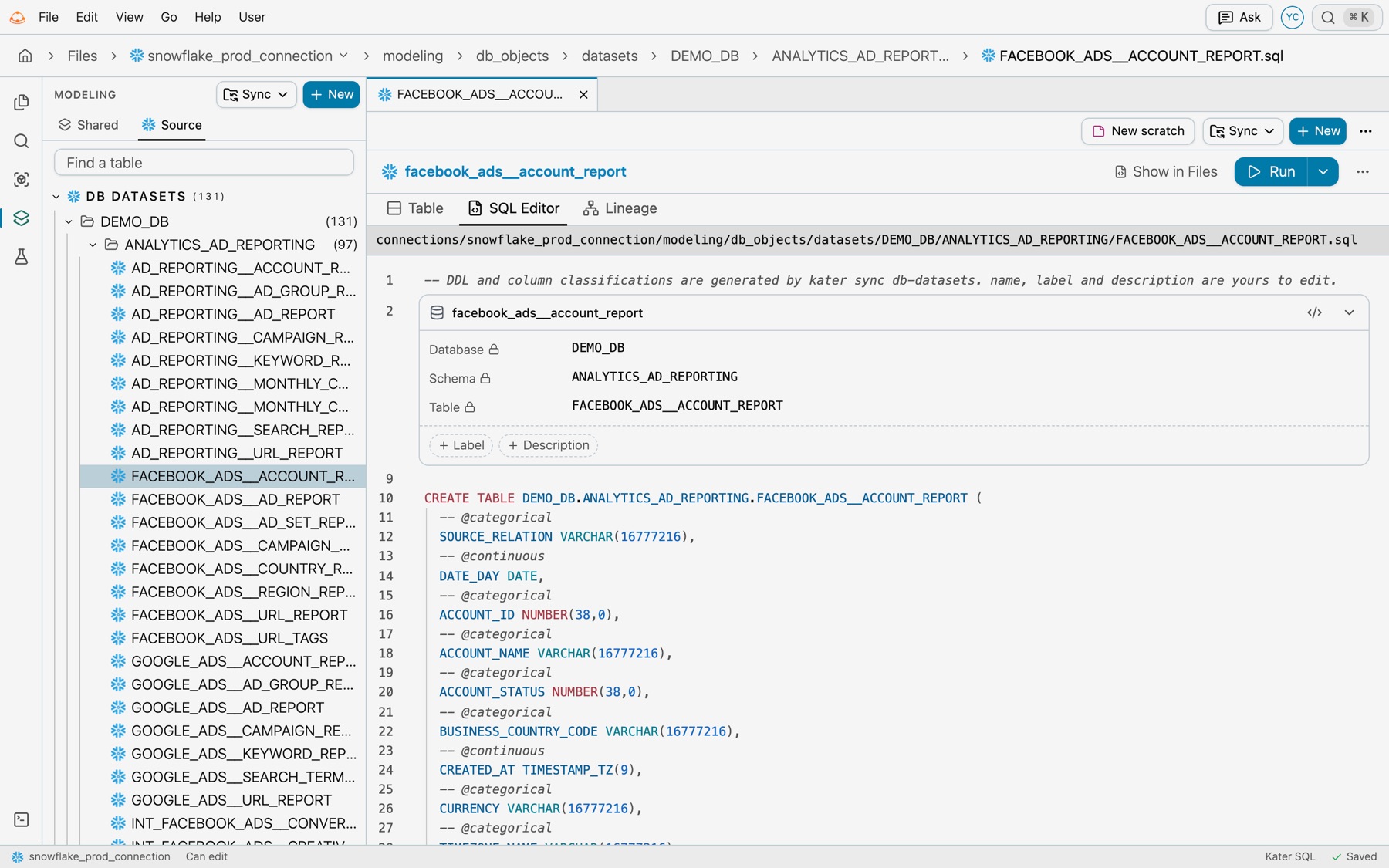Open the User menu
The image size is (1389, 868).
tap(252, 17)
